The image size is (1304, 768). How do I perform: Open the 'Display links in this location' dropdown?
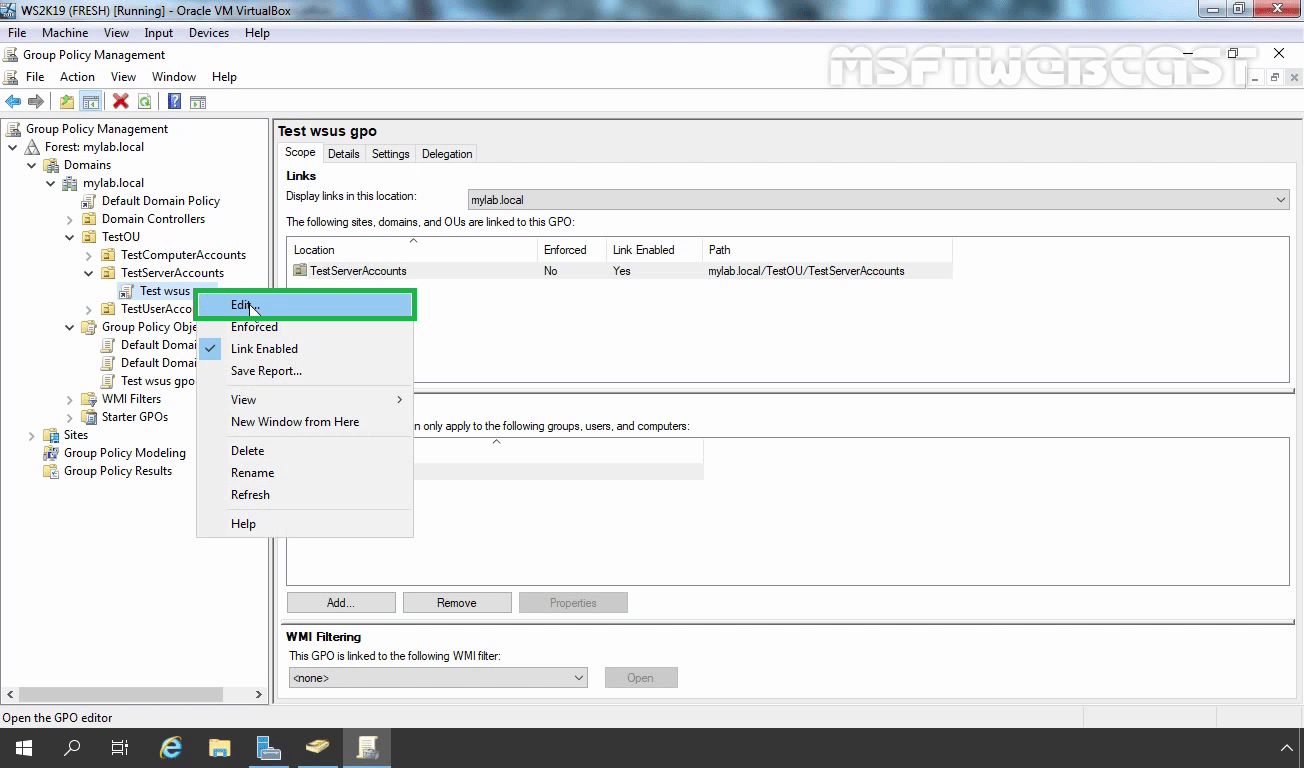pyautogui.click(x=879, y=200)
